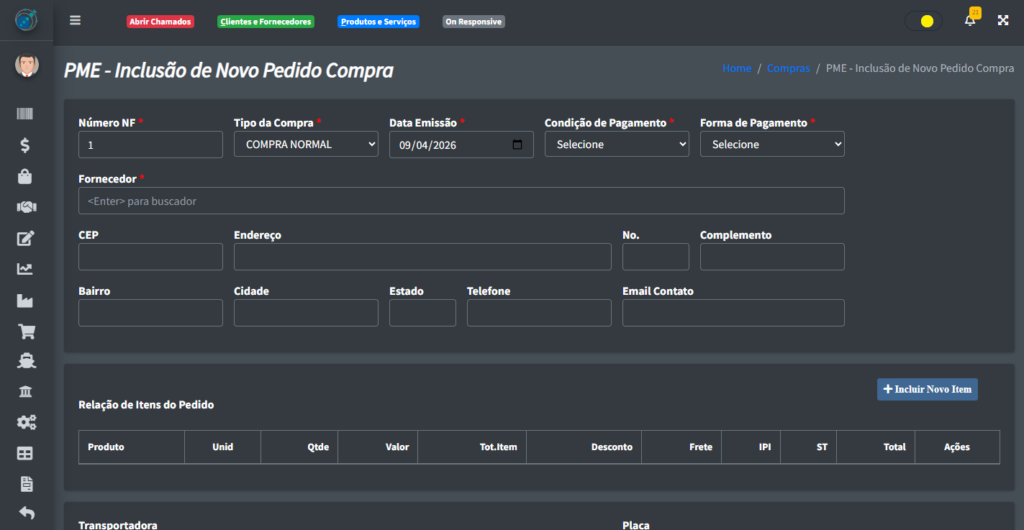Open the gears settings sidebar icon

coord(26,422)
